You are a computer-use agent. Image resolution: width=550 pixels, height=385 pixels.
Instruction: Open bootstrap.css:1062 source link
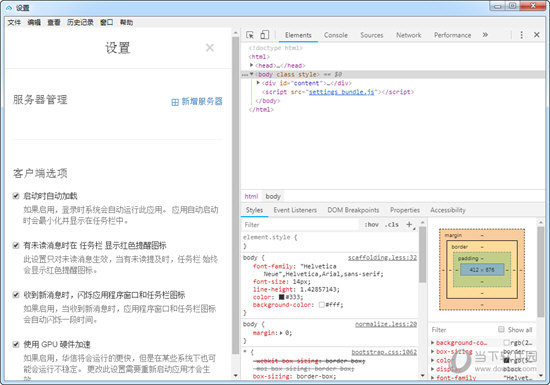(x=384, y=352)
